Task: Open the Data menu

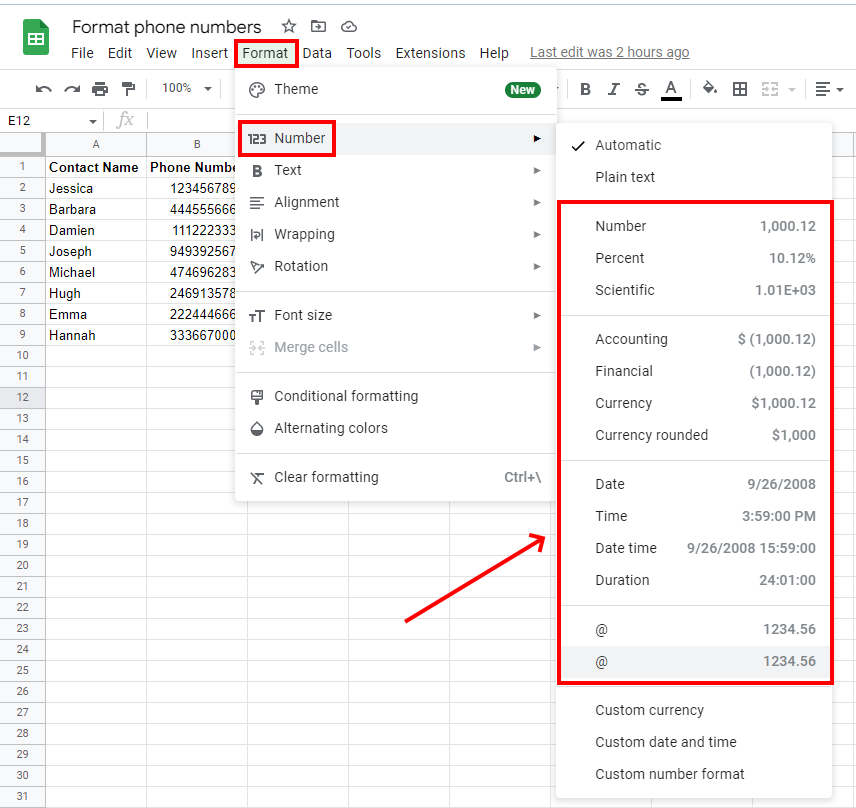Action: pyautogui.click(x=317, y=53)
